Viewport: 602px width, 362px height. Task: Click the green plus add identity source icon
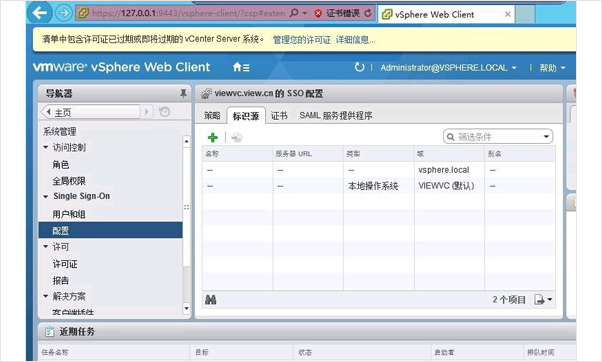pos(213,137)
